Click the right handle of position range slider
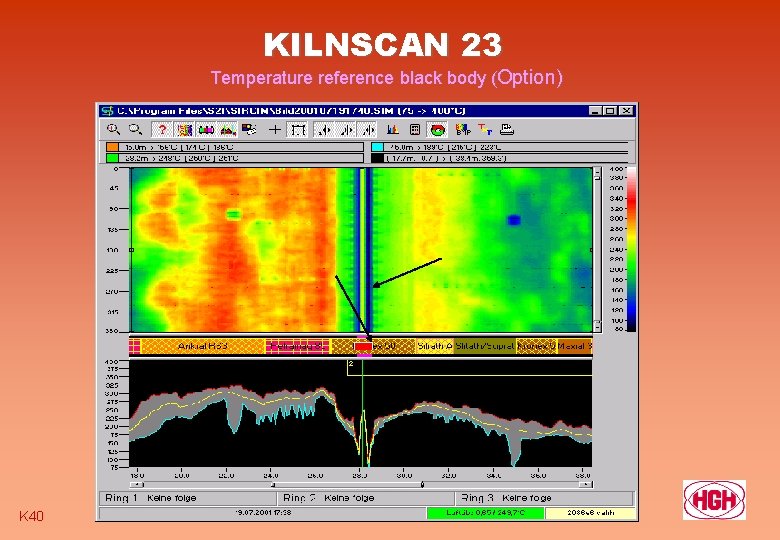The image size is (780, 540). 422,484
